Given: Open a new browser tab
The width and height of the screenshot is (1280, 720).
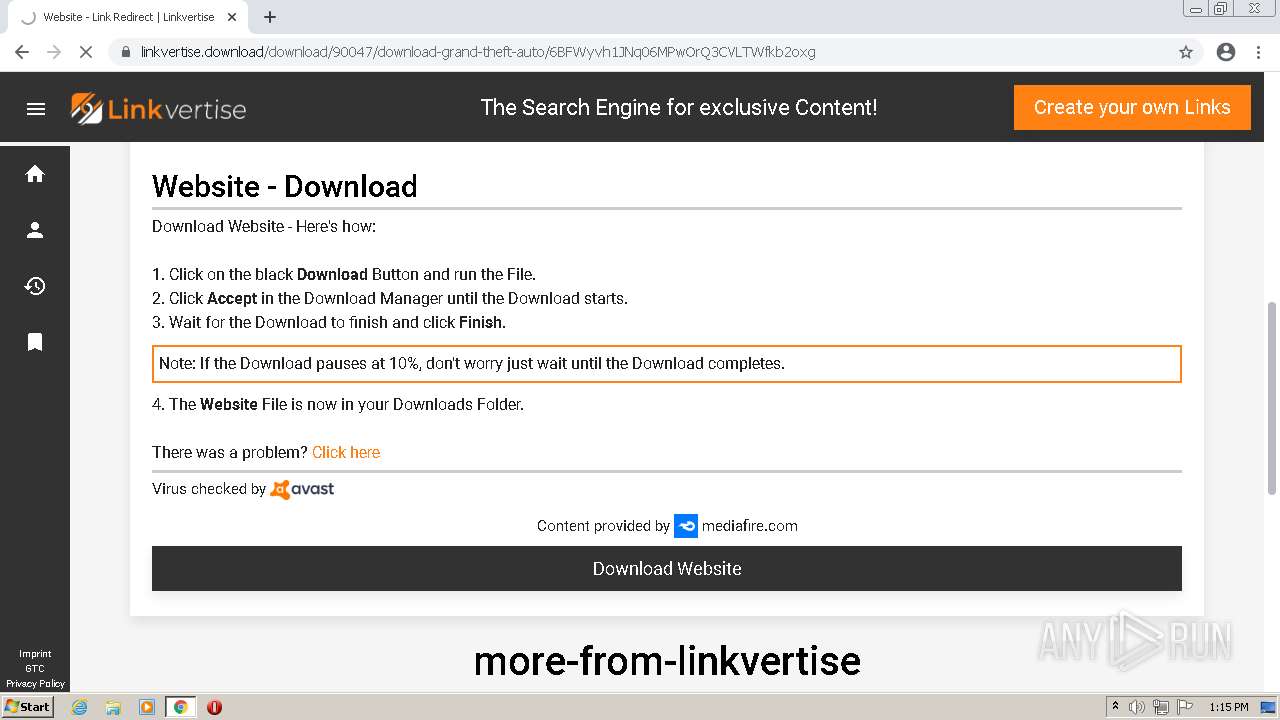Looking at the screenshot, I should click(x=270, y=17).
